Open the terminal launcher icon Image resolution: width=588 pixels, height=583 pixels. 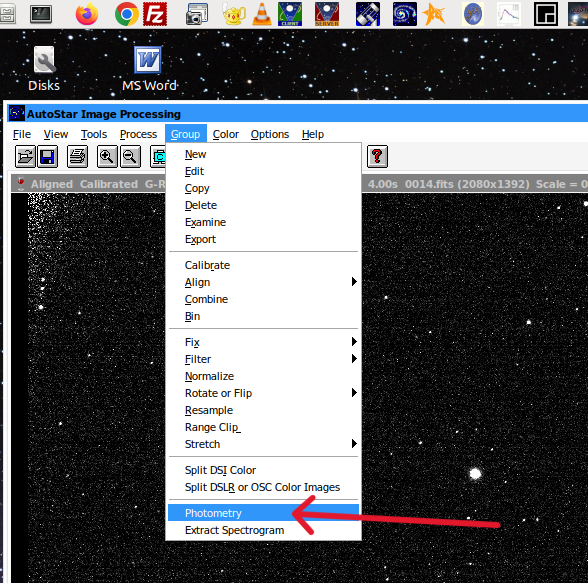tap(41, 14)
